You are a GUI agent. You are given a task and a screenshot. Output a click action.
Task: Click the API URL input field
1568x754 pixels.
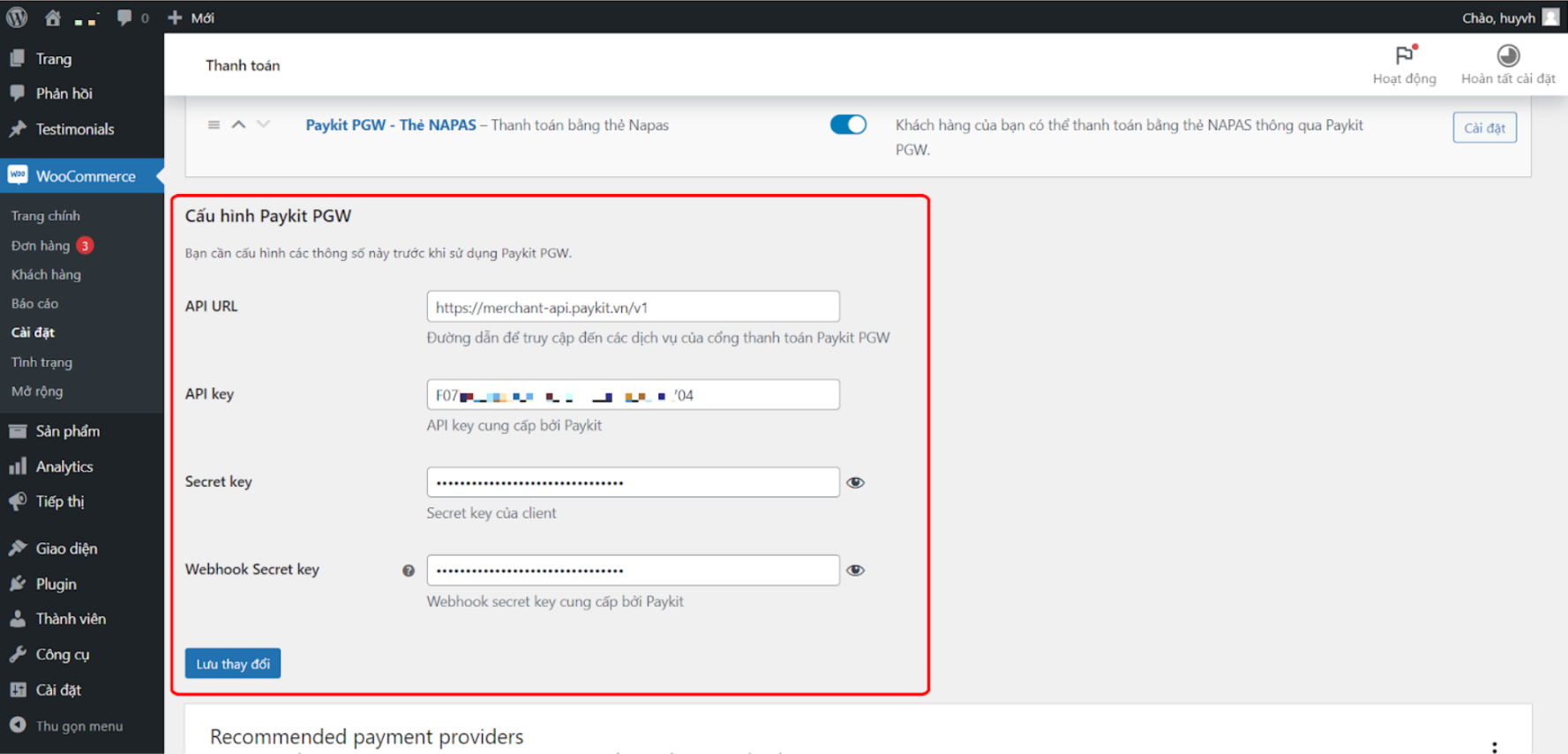click(633, 307)
